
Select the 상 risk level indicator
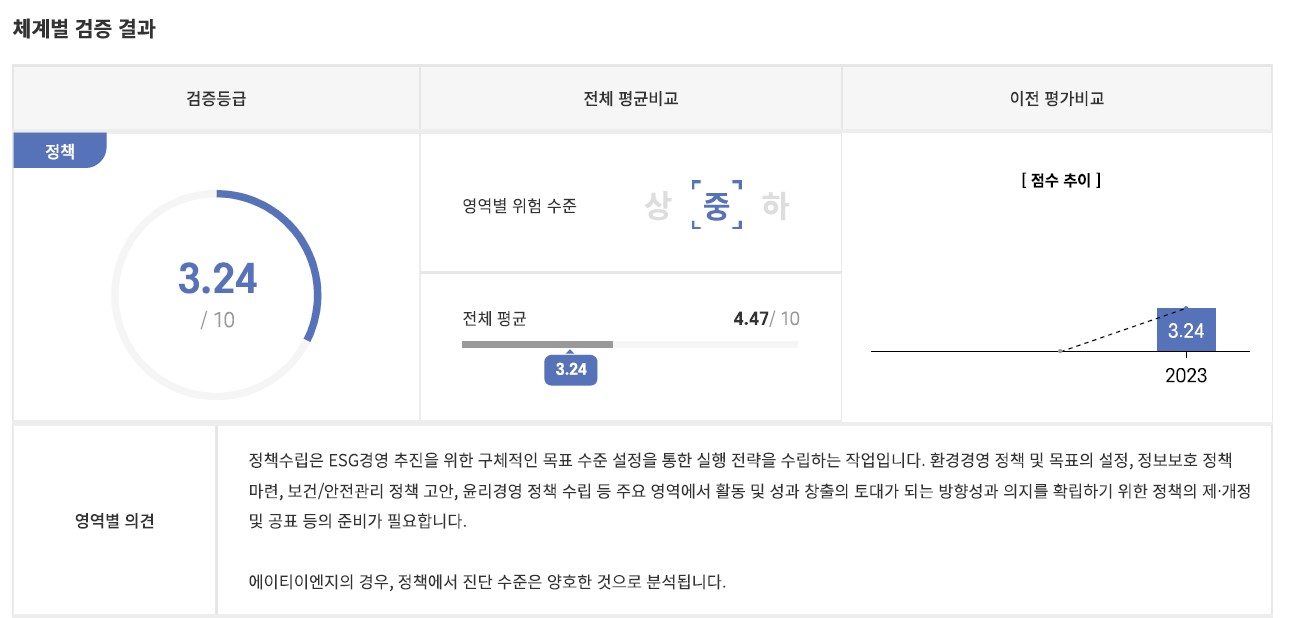point(657,206)
